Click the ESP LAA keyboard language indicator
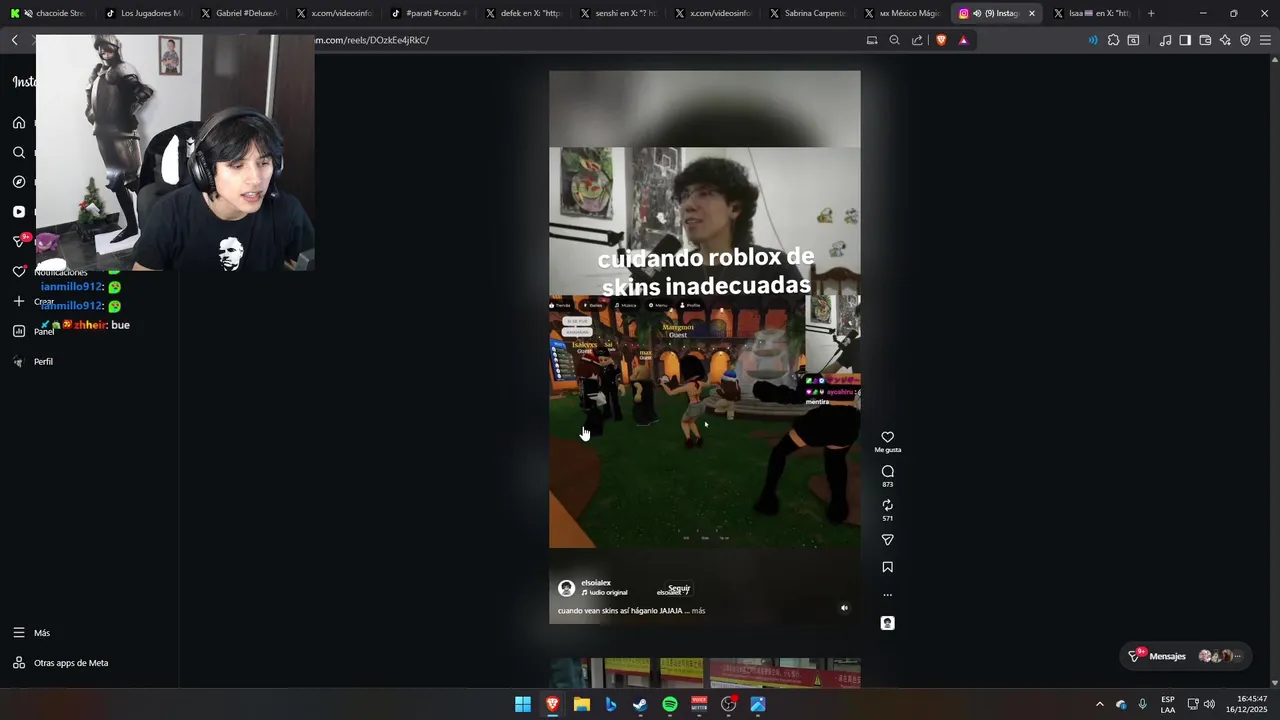The width and height of the screenshot is (1280, 720). [1168, 704]
